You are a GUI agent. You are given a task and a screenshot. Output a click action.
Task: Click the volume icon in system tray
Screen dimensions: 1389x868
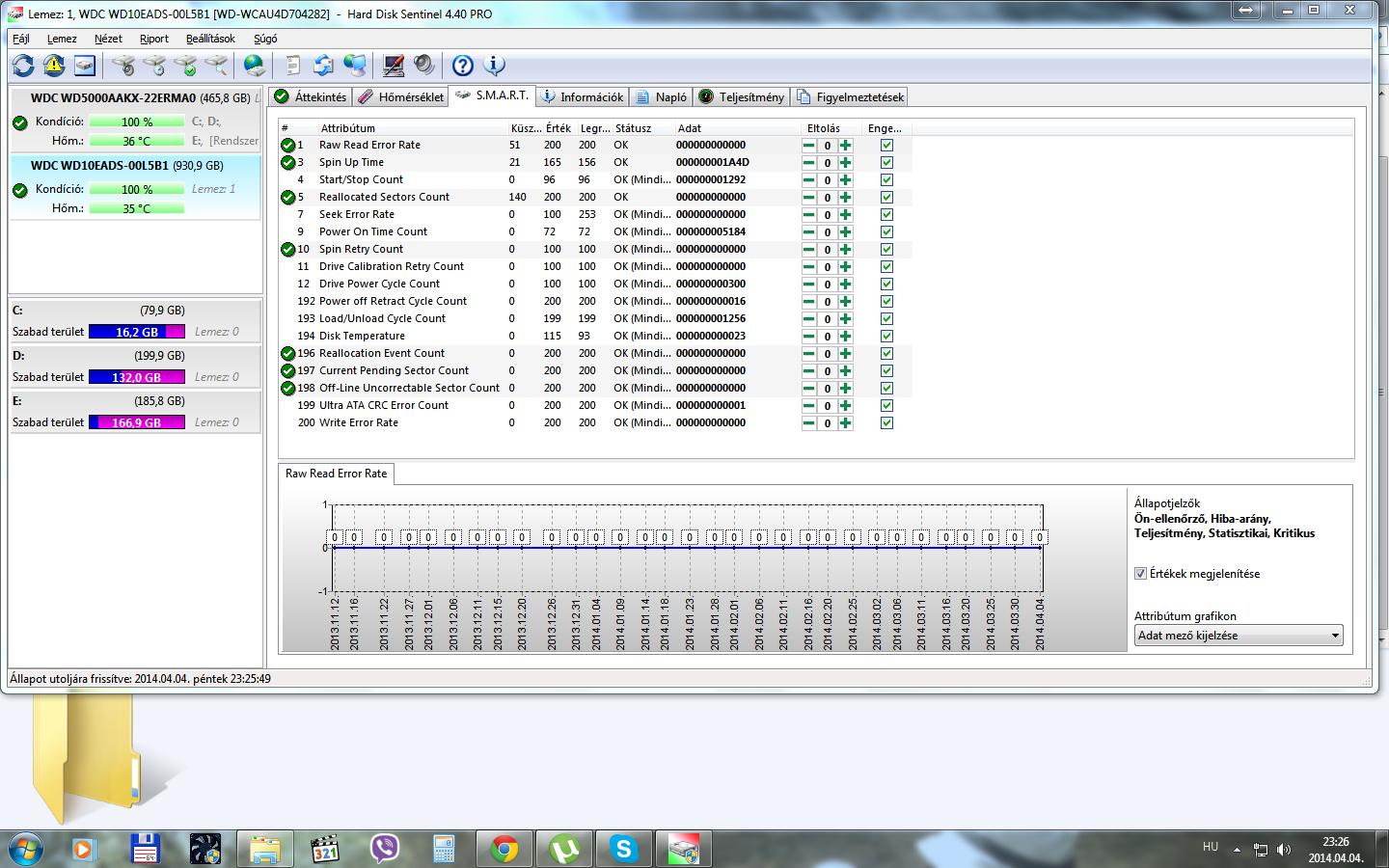coord(1284,849)
